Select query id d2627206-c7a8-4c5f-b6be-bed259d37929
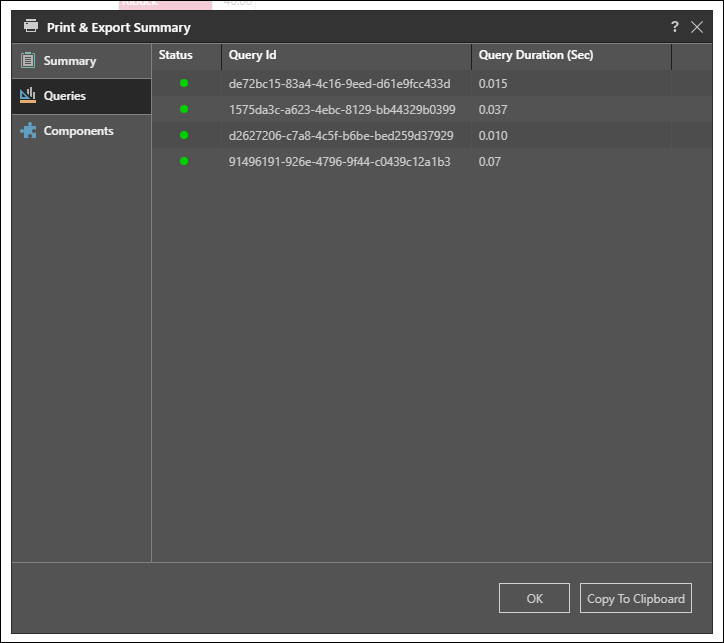 (341, 136)
